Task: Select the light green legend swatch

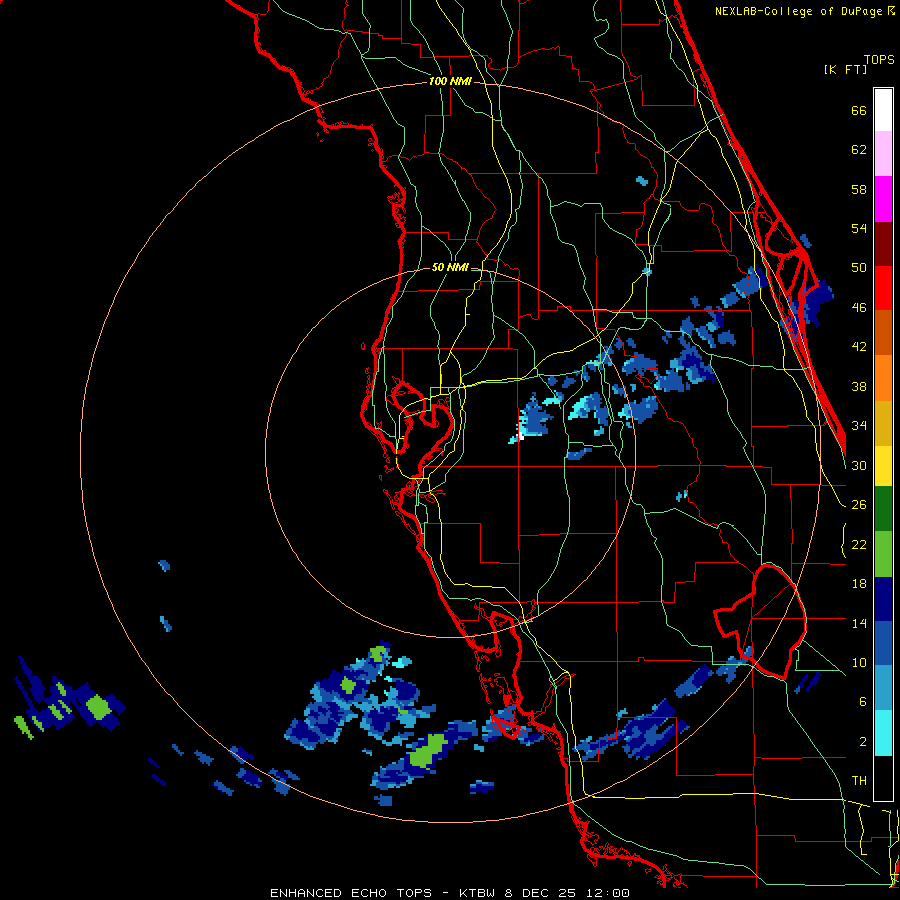Action: tap(883, 554)
